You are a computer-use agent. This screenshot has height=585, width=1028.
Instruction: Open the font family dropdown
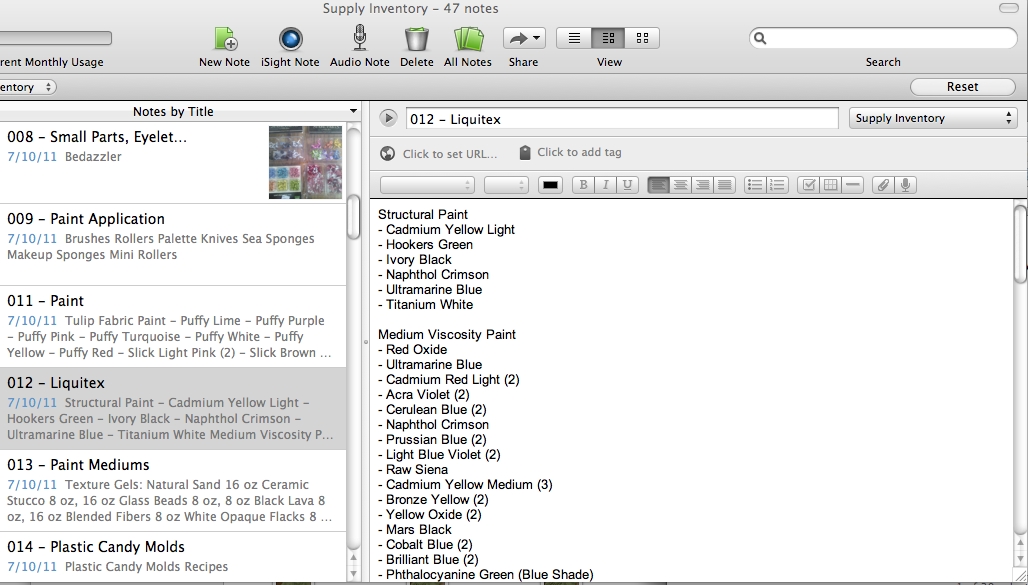tap(427, 185)
